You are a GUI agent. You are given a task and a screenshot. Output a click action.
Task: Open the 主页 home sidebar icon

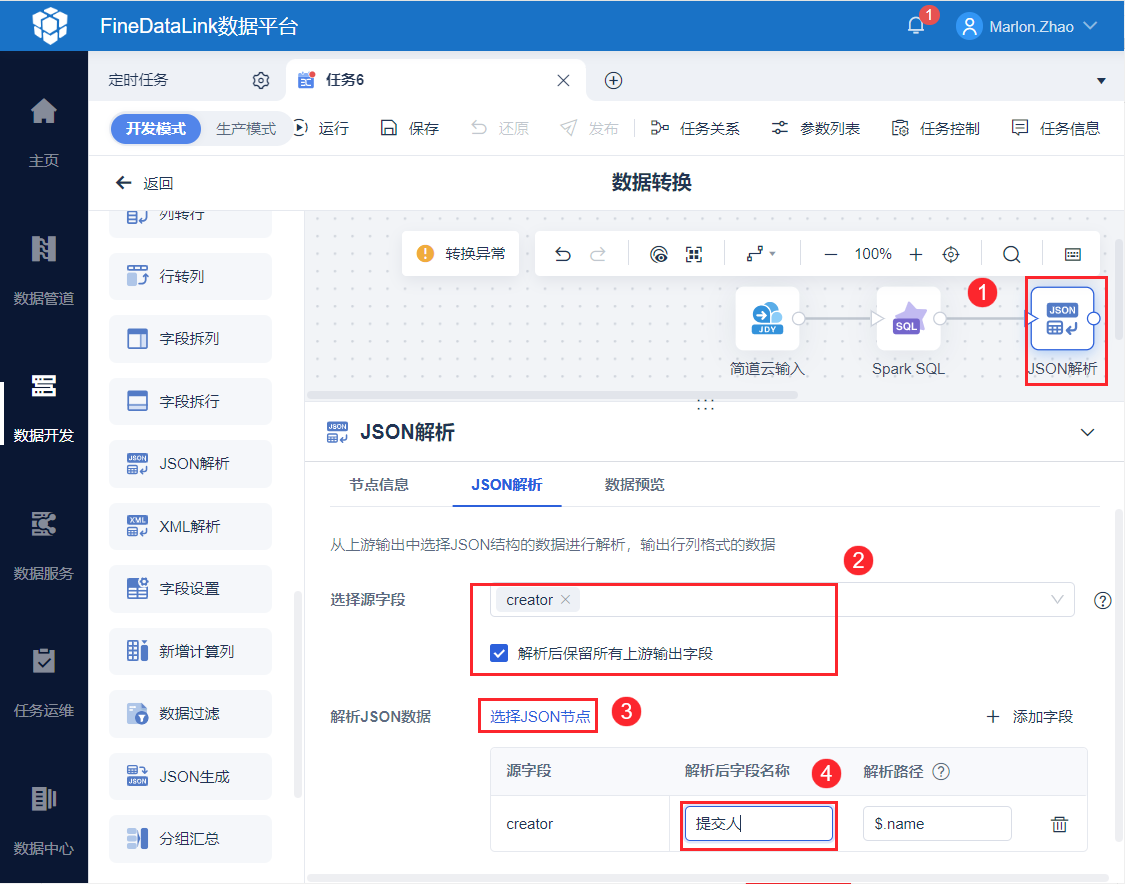pos(44,111)
